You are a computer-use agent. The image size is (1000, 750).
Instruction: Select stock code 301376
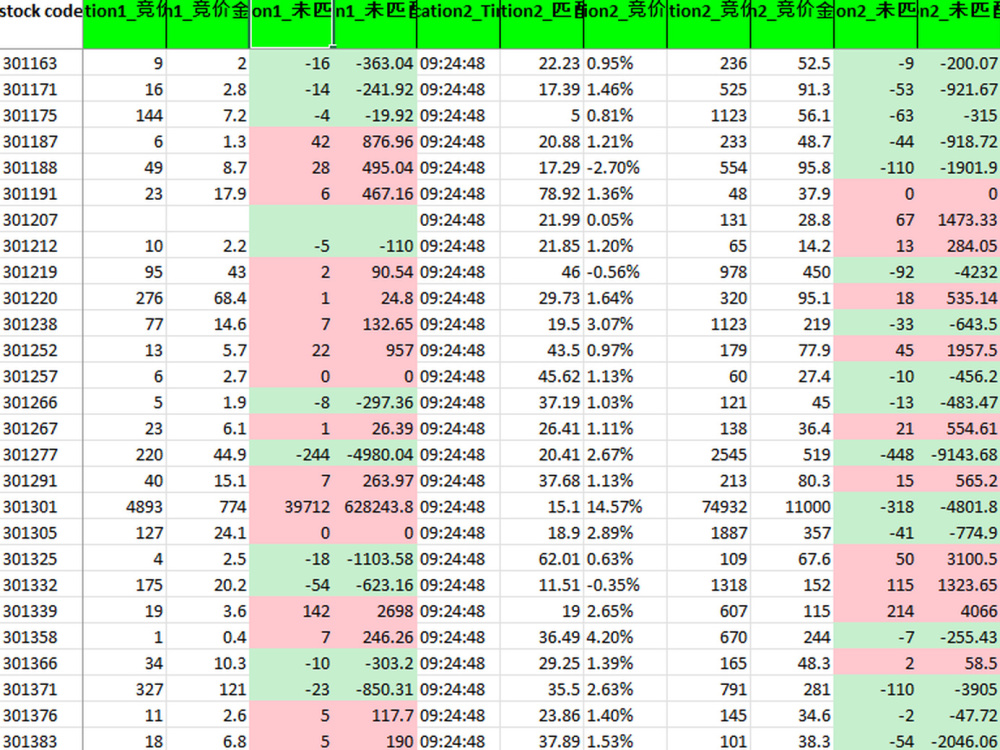click(41, 716)
